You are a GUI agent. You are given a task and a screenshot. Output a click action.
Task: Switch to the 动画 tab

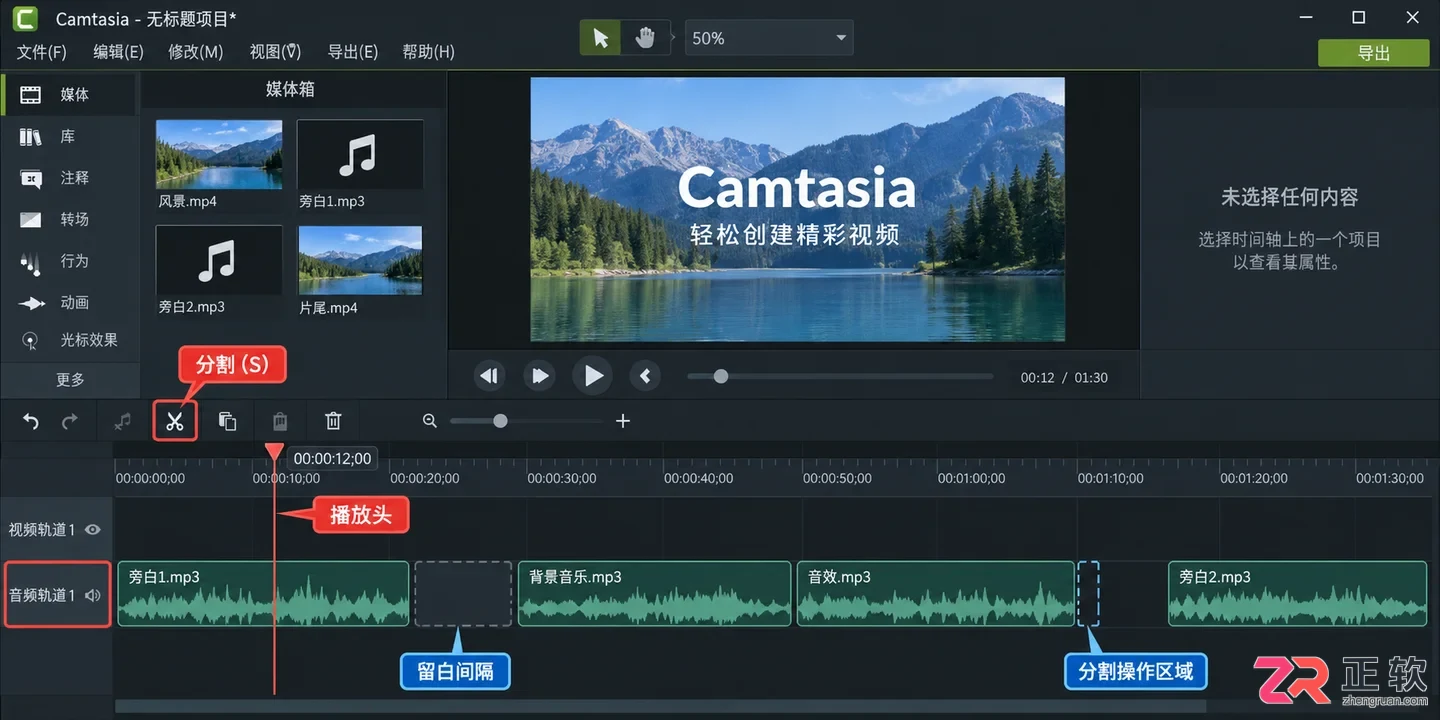point(70,302)
